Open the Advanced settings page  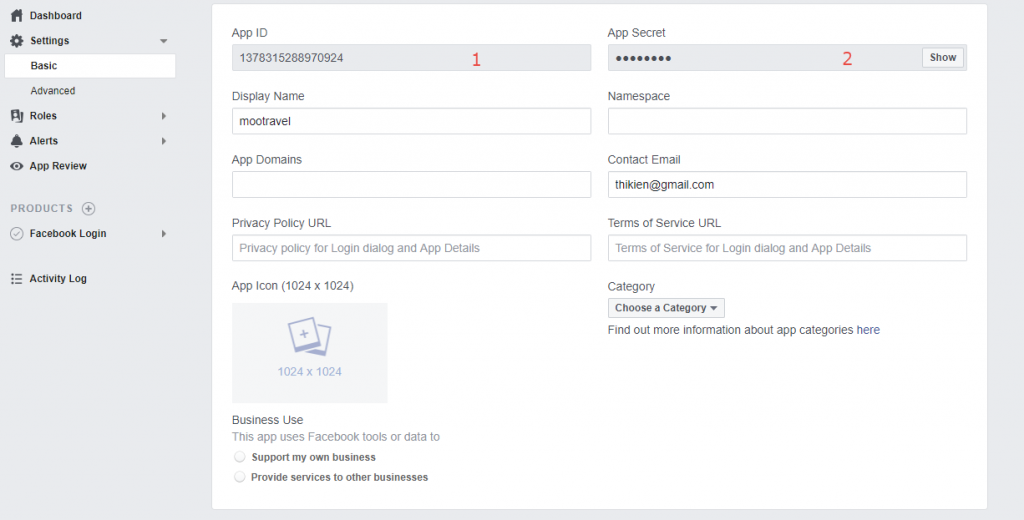tap(53, 91)
